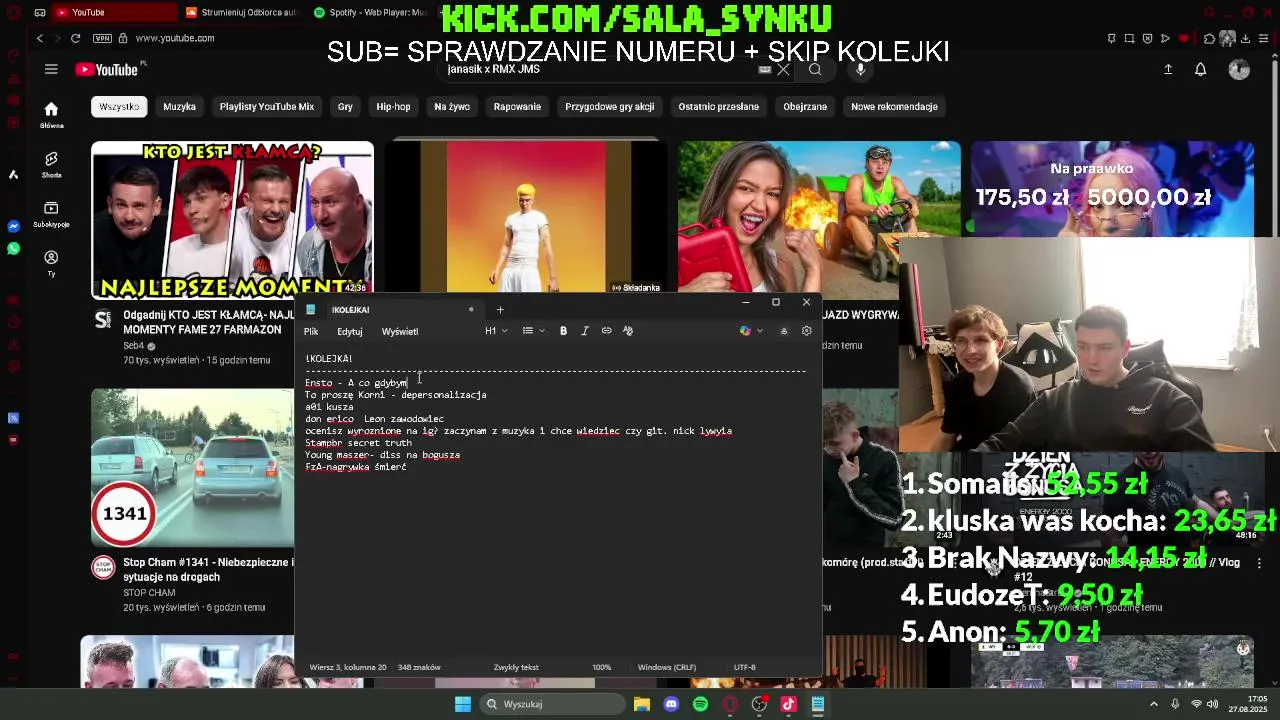Viewport: 1280px width, 720px height.
Task: Open the Wyświetl menu in Notepad
Action: (x=400, y=331)
